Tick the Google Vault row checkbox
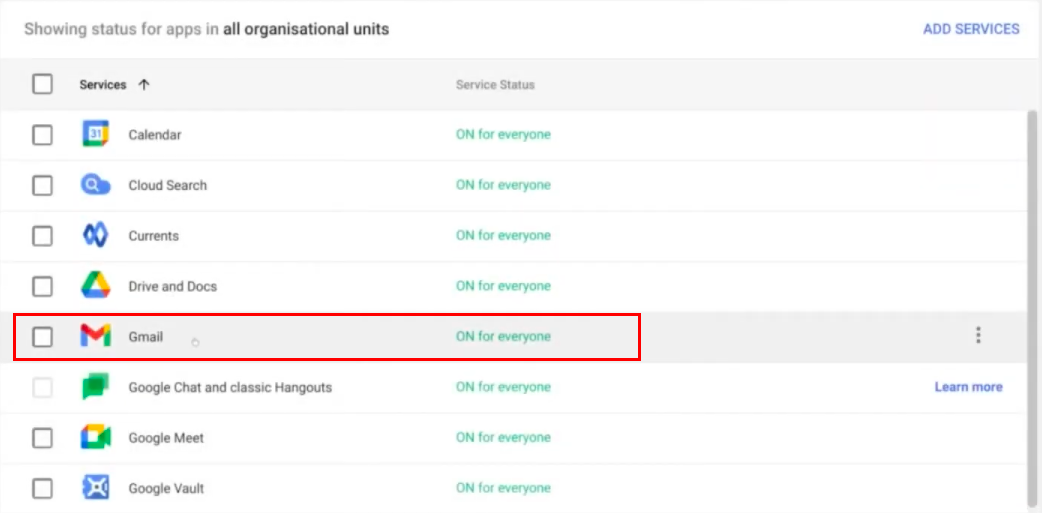The width and height of the screenshot is (1042, 513). coord(42,489)
